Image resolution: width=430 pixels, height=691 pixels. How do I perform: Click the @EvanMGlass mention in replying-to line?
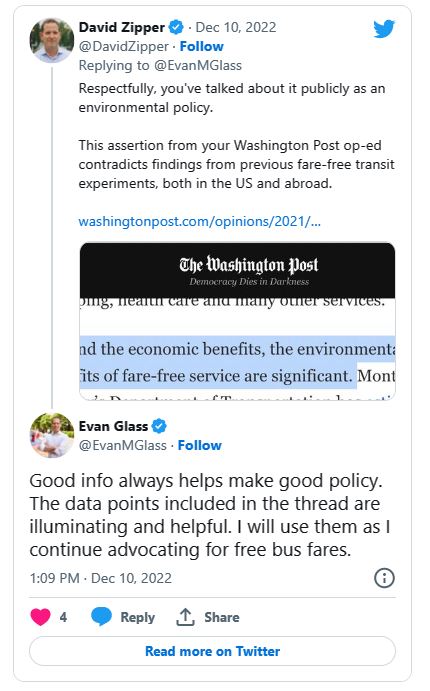[x=198, y=66]
